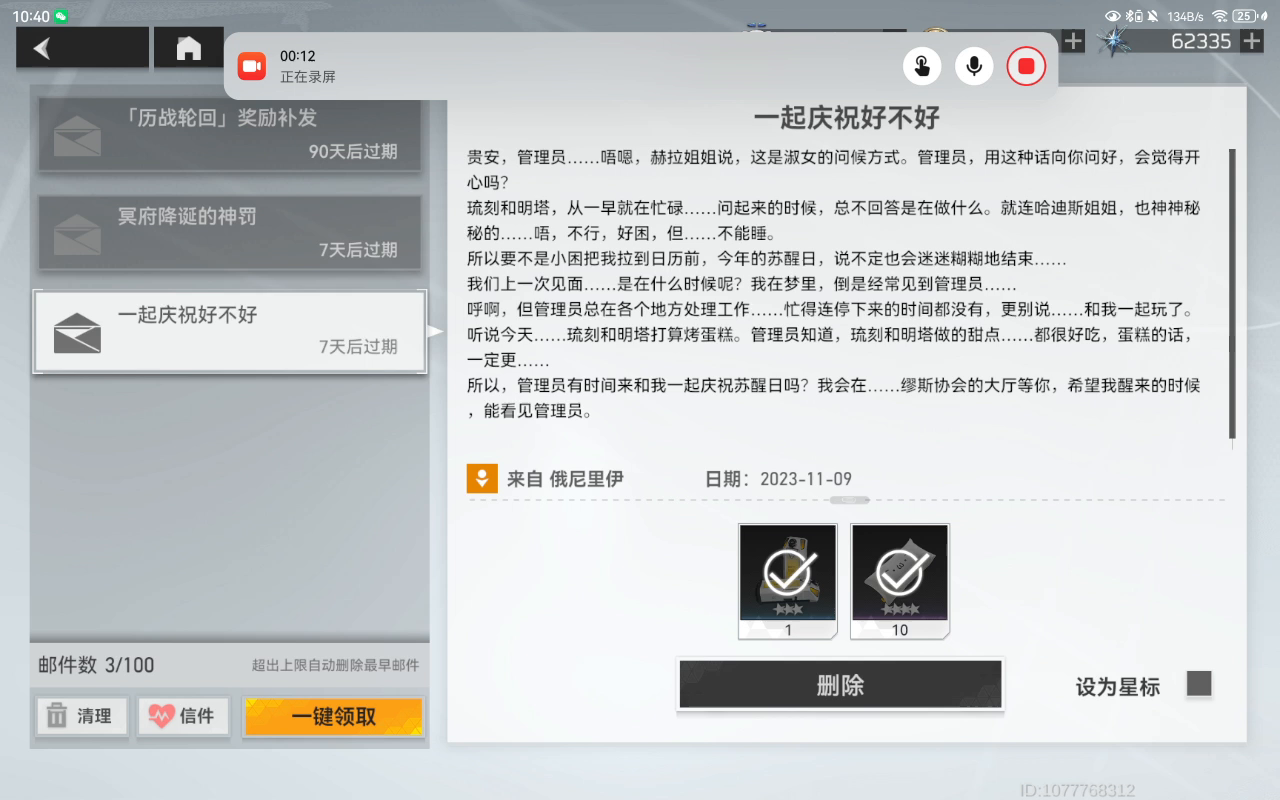The image size is (1280, 800).
Task: Open the 信件 letters button
Action: click(182, 716)
